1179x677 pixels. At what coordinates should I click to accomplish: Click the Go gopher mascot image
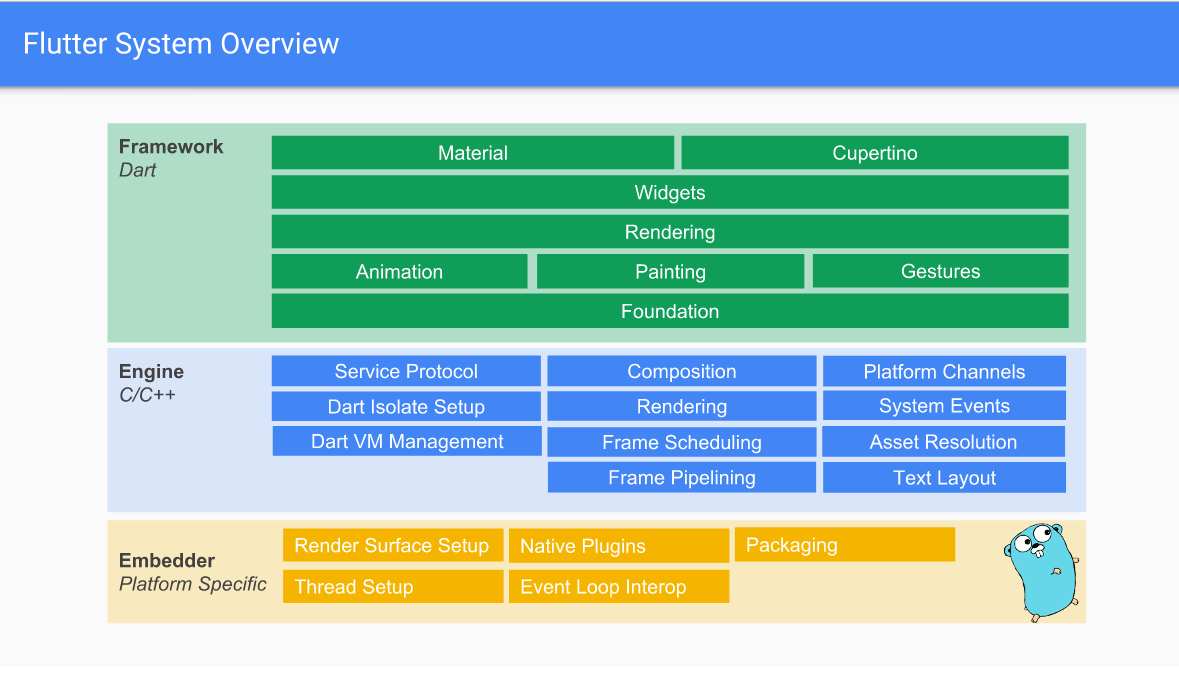[1042, 572]
